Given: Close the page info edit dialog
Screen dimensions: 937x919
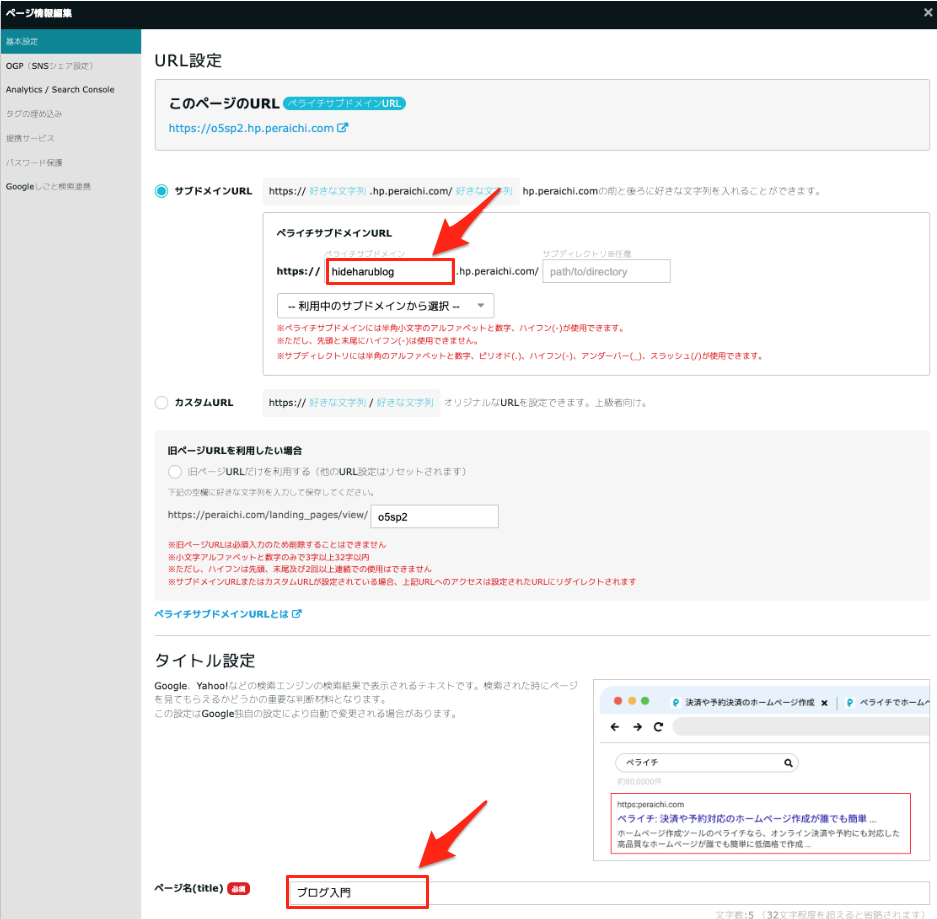Looking at the screenshot, I should pyautogui.click(x=926, y=13).
